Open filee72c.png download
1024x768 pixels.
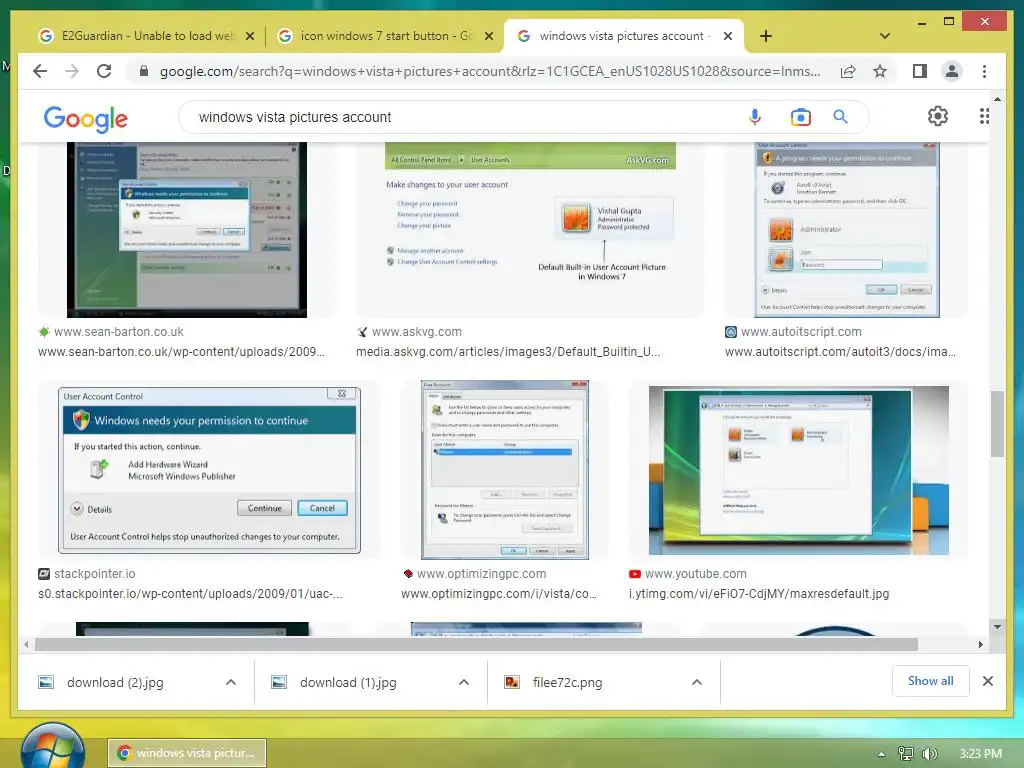567,682
